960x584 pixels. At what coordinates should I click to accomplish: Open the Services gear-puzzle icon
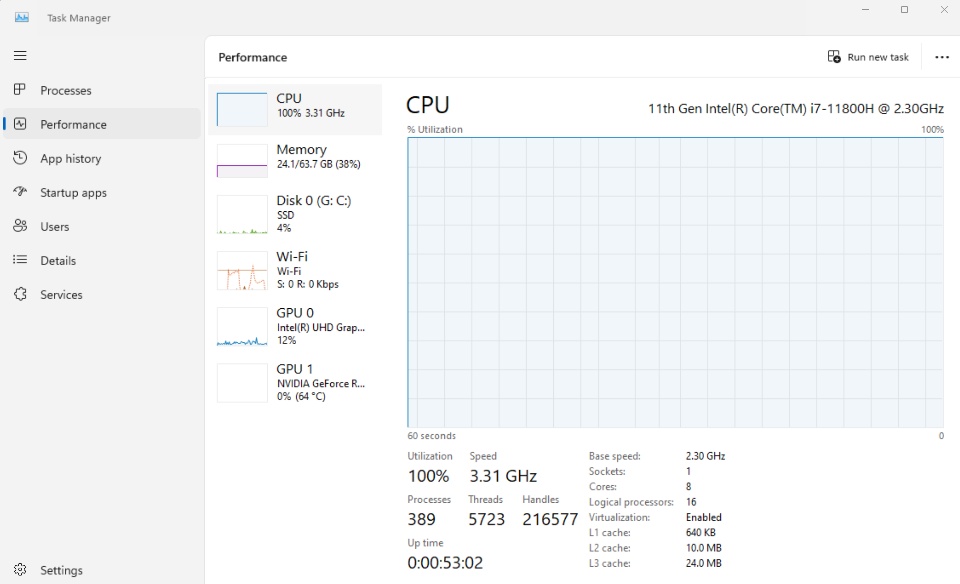[20, 294]
